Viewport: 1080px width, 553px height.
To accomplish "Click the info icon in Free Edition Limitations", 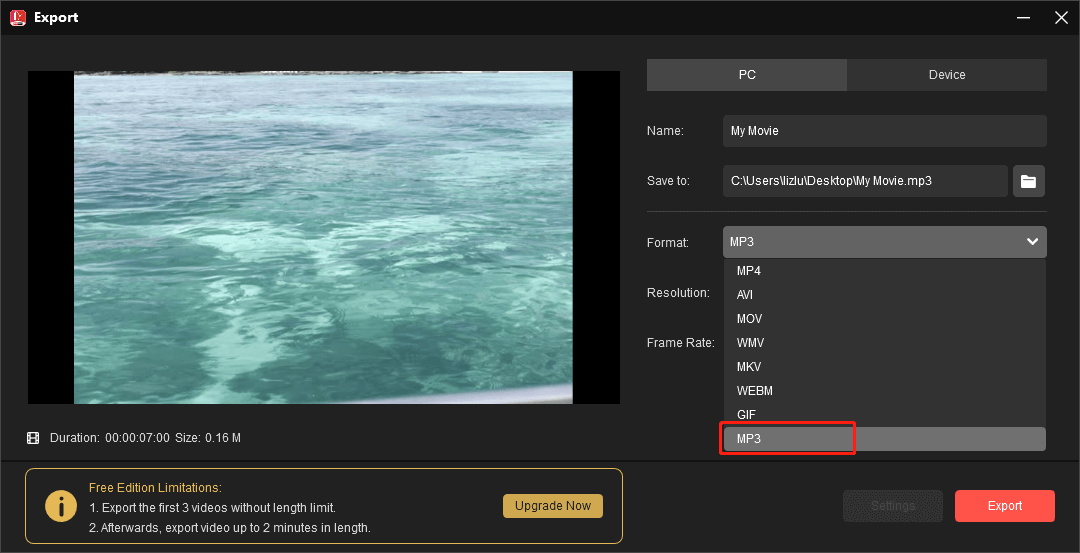I will click(x=61, y=506).
